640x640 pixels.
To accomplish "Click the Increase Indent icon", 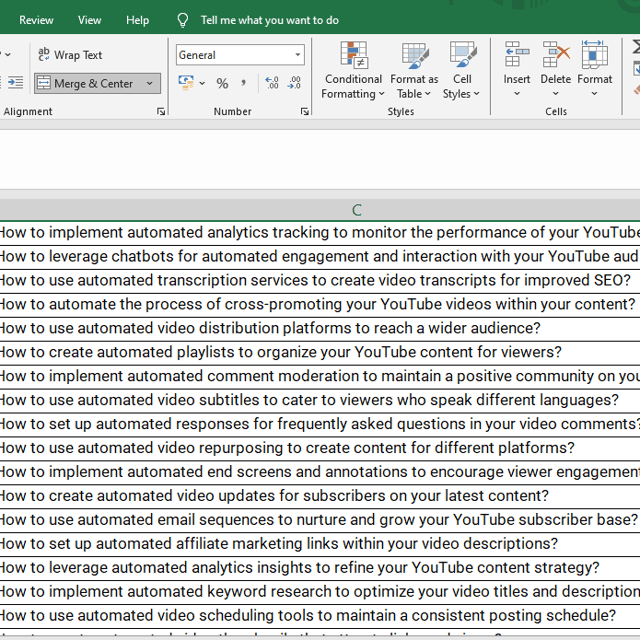I will click(16, 83).
